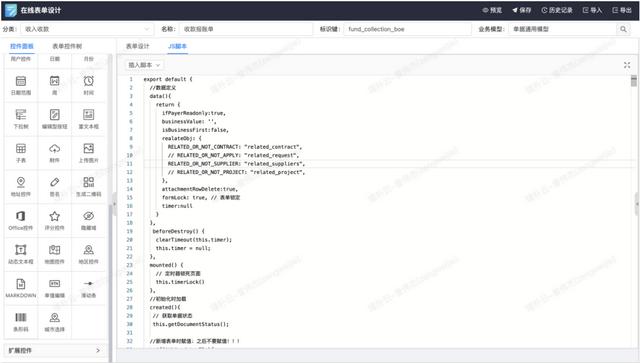Collapse the left panel via divider handle
The height and width of the screenshot is (364, 640).
point(114,203)
